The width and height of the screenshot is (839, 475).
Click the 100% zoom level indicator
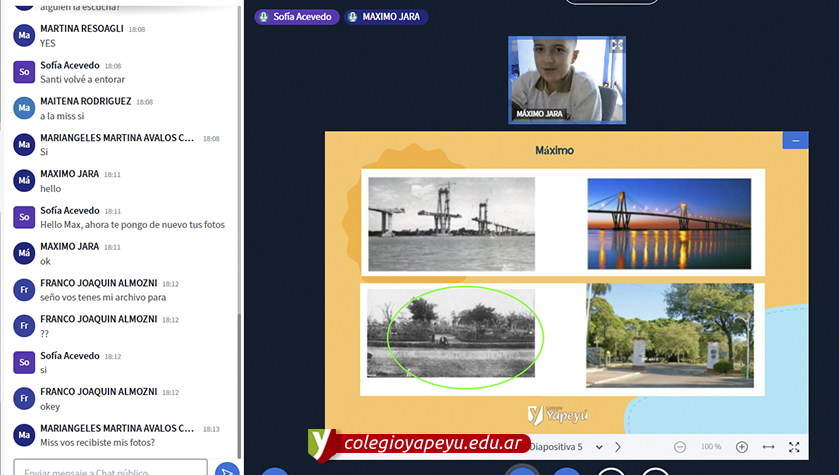point(711,447)
